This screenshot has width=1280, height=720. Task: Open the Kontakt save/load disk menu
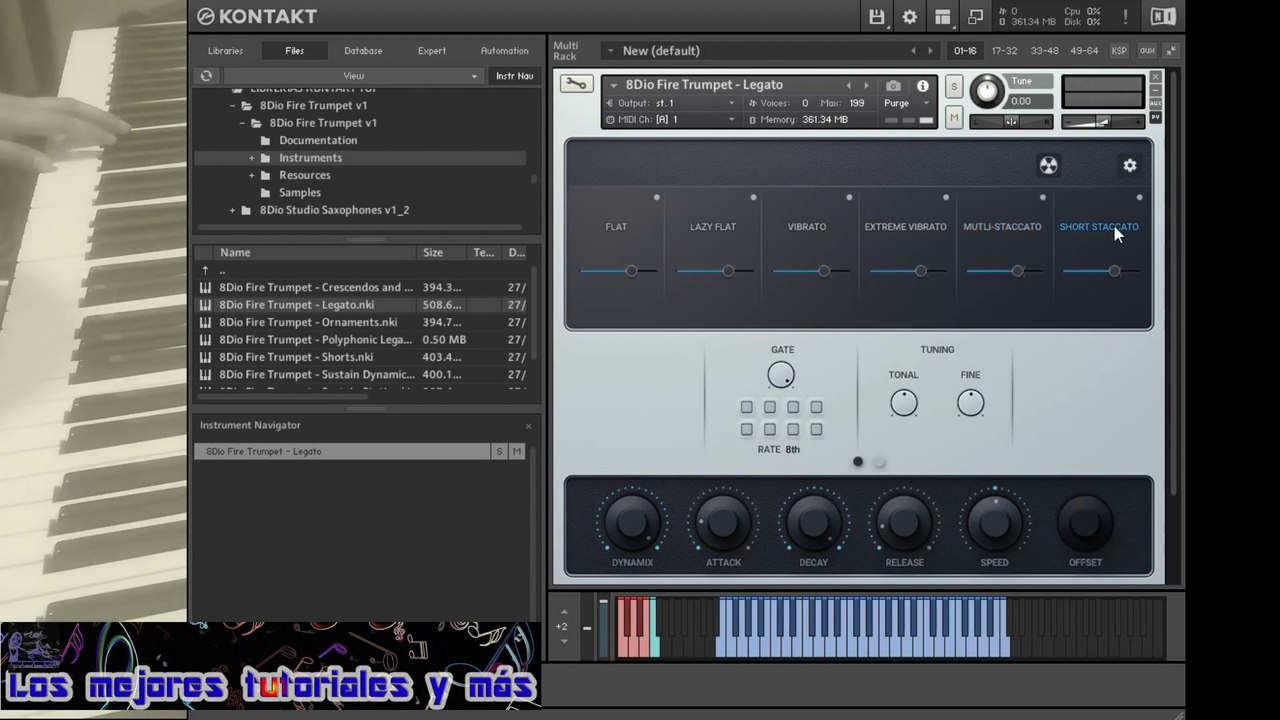877,17
